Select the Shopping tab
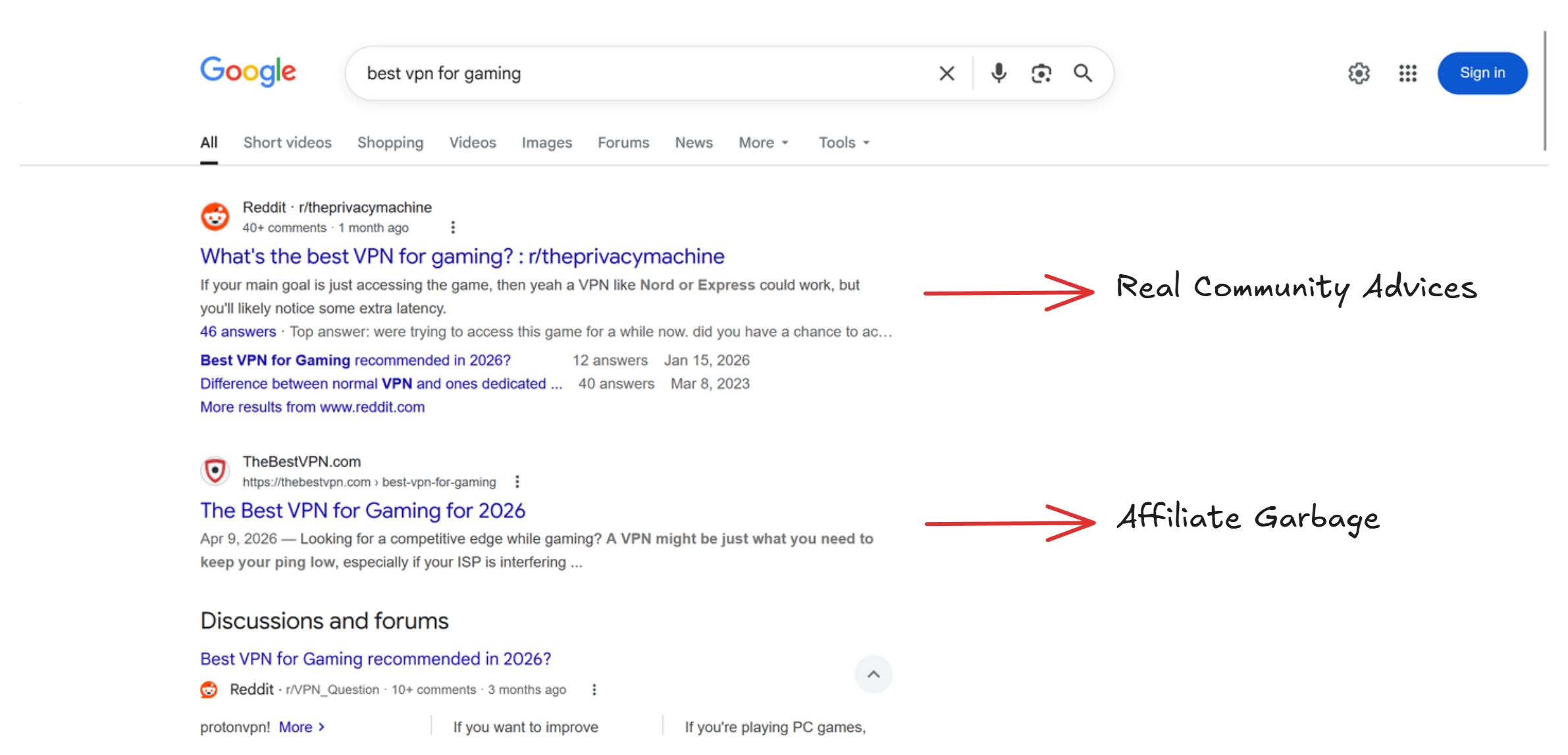Viewport: 1568px width, 755px height. (x=390, y=142)
